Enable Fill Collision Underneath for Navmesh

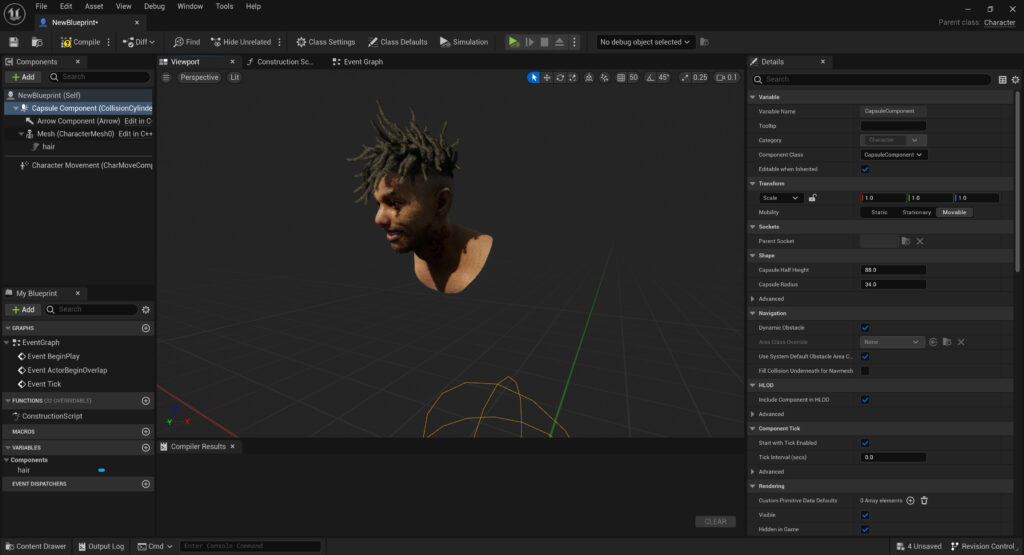tap(865, 371)
